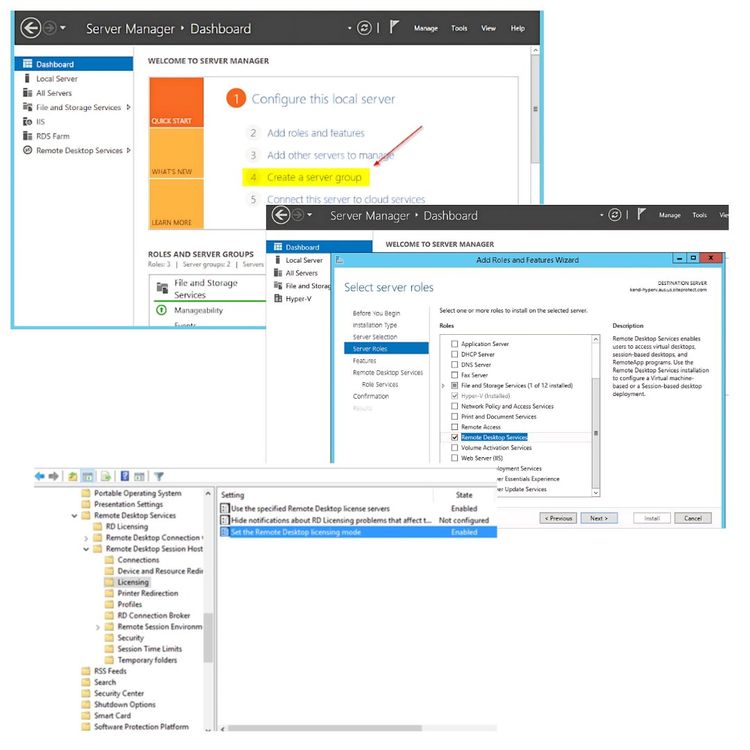Toggle the Show/Hide Console Tree toolbar icon

[x=88, y=476]
